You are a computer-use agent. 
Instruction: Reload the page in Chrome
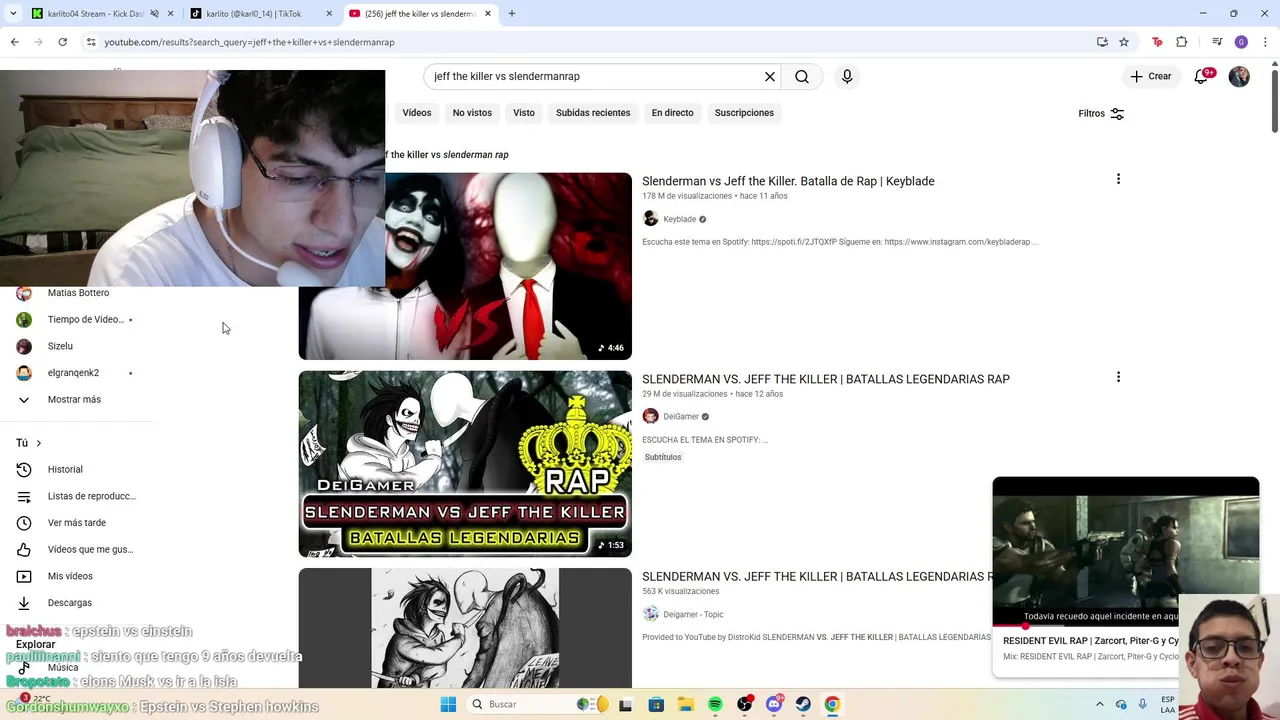[62, 42]
